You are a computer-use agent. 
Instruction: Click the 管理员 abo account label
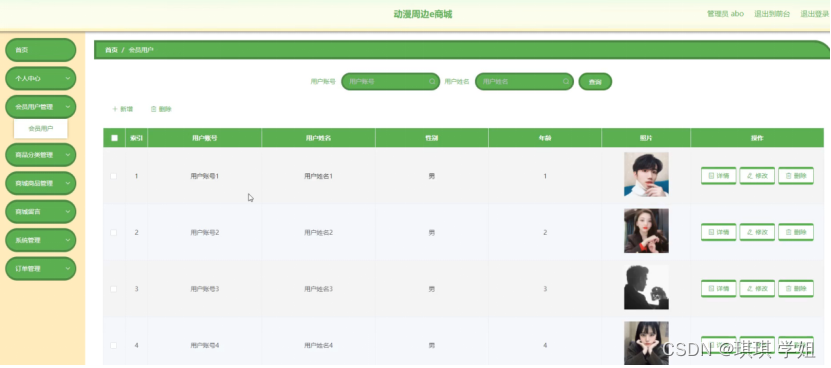(x=726, y=14)
